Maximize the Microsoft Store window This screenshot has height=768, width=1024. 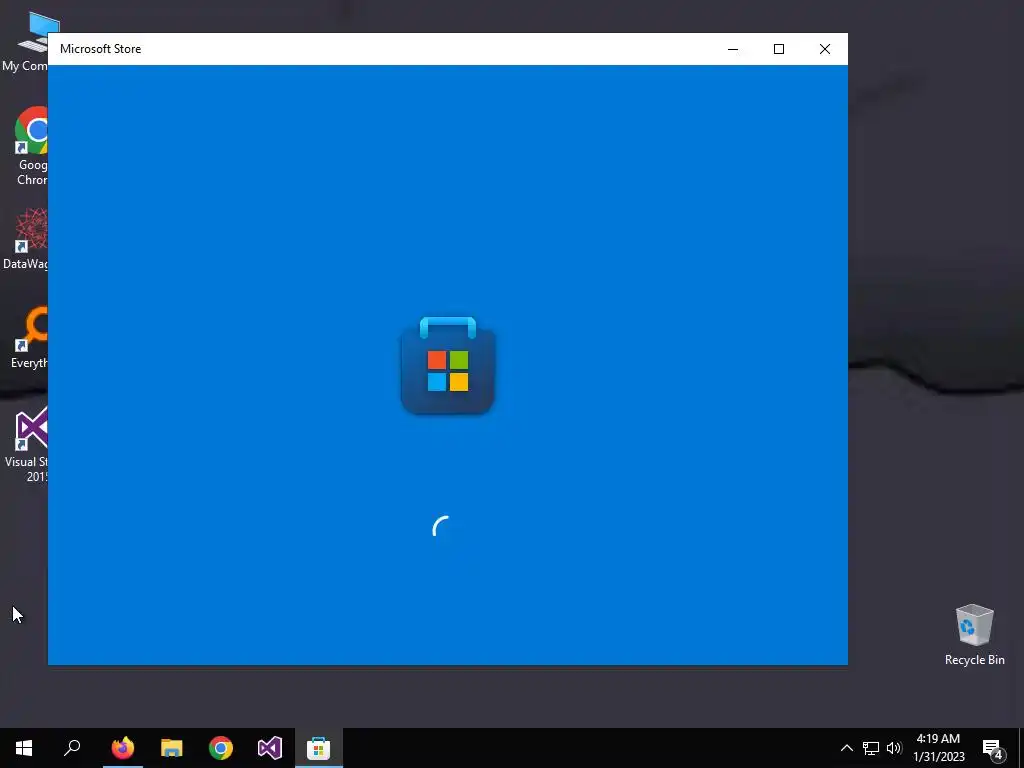778,49
